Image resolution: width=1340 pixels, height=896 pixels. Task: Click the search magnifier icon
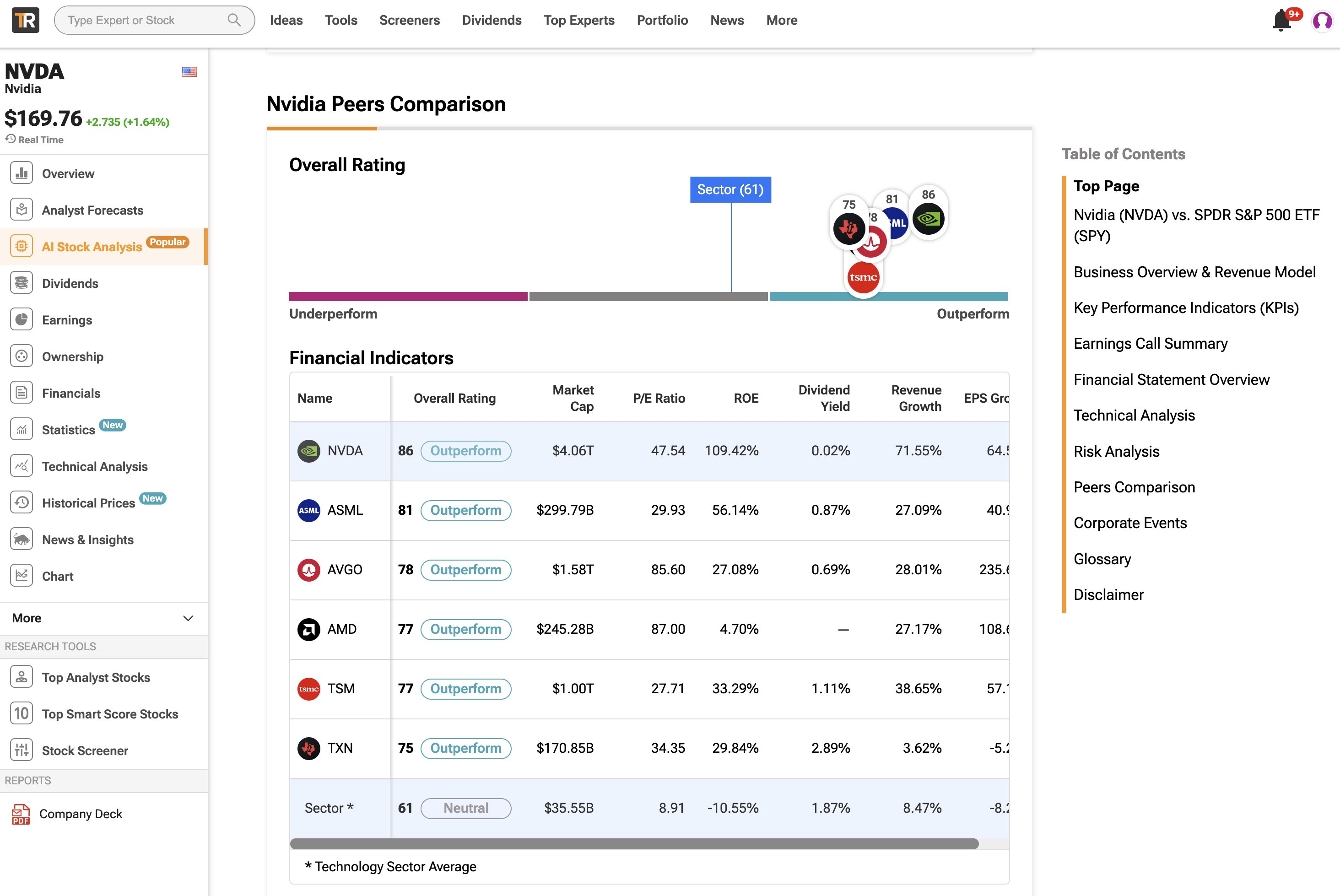click(x=233, y=19)
